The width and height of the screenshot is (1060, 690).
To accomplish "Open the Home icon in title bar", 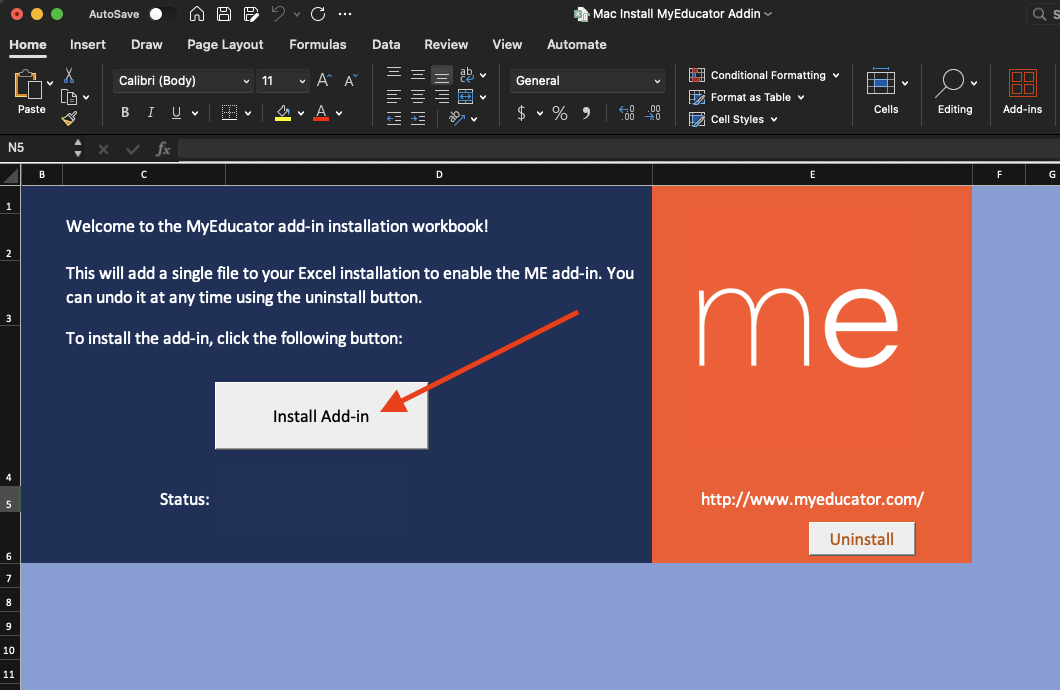I will 197,14.
